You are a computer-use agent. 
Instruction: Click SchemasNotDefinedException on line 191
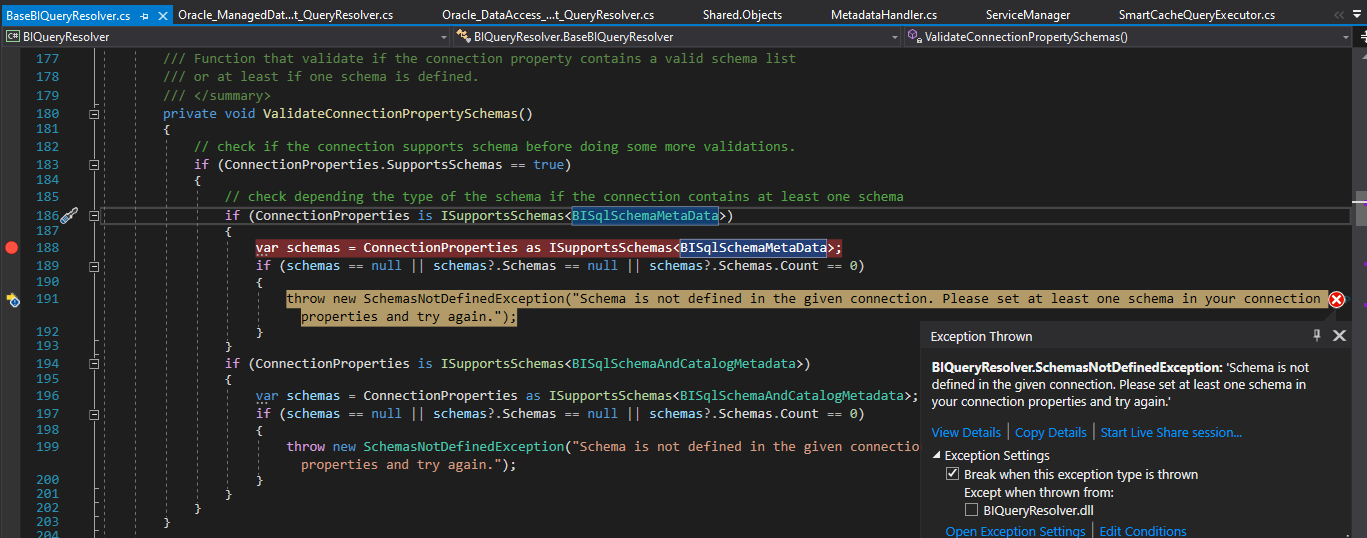[x=463, y=299]
